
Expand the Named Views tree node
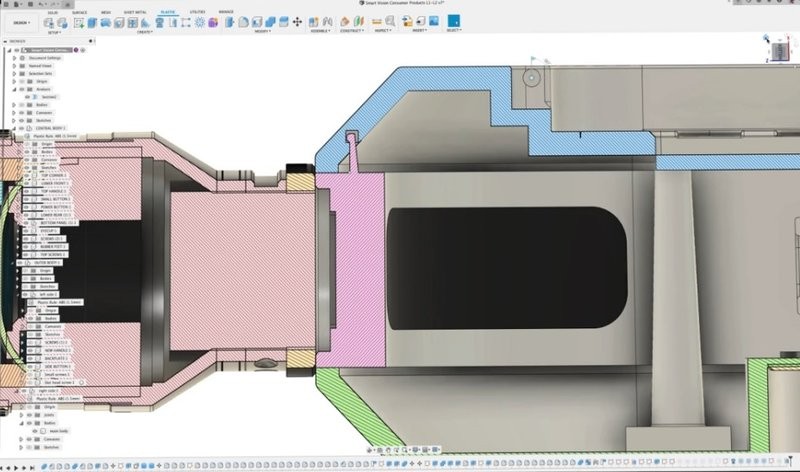(x=14, y=66)
